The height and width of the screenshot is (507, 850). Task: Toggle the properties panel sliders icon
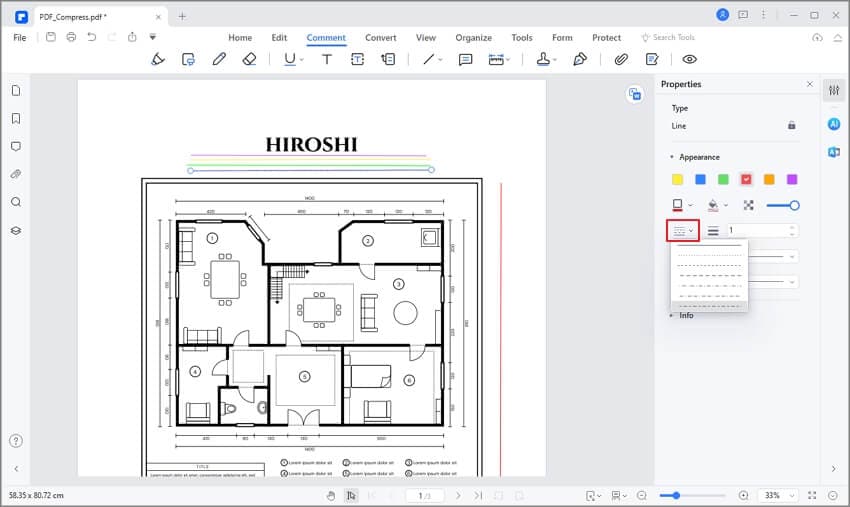[x=834, y=90]
